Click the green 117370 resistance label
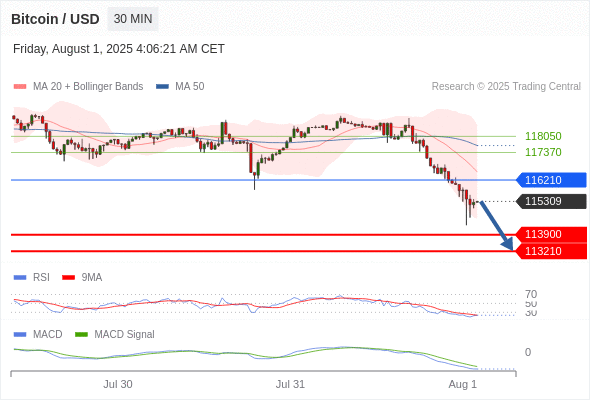Screen dimensions: 590x400 pyautogui.click(x=543, y=152)
